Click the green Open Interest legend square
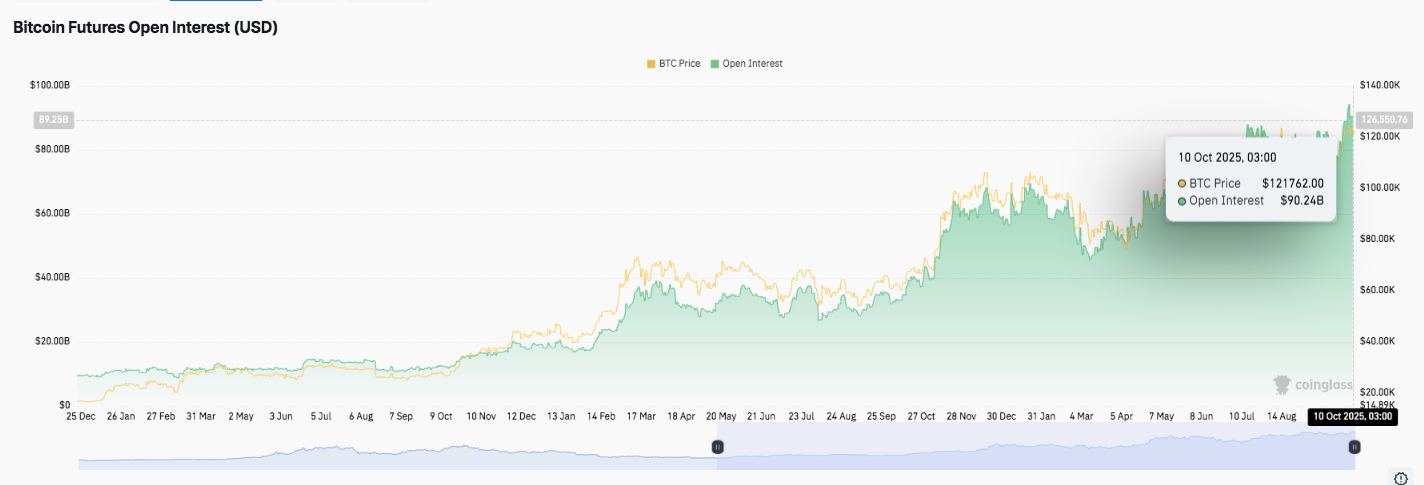This screenshot has width=1424, height=485. [714, 63]
